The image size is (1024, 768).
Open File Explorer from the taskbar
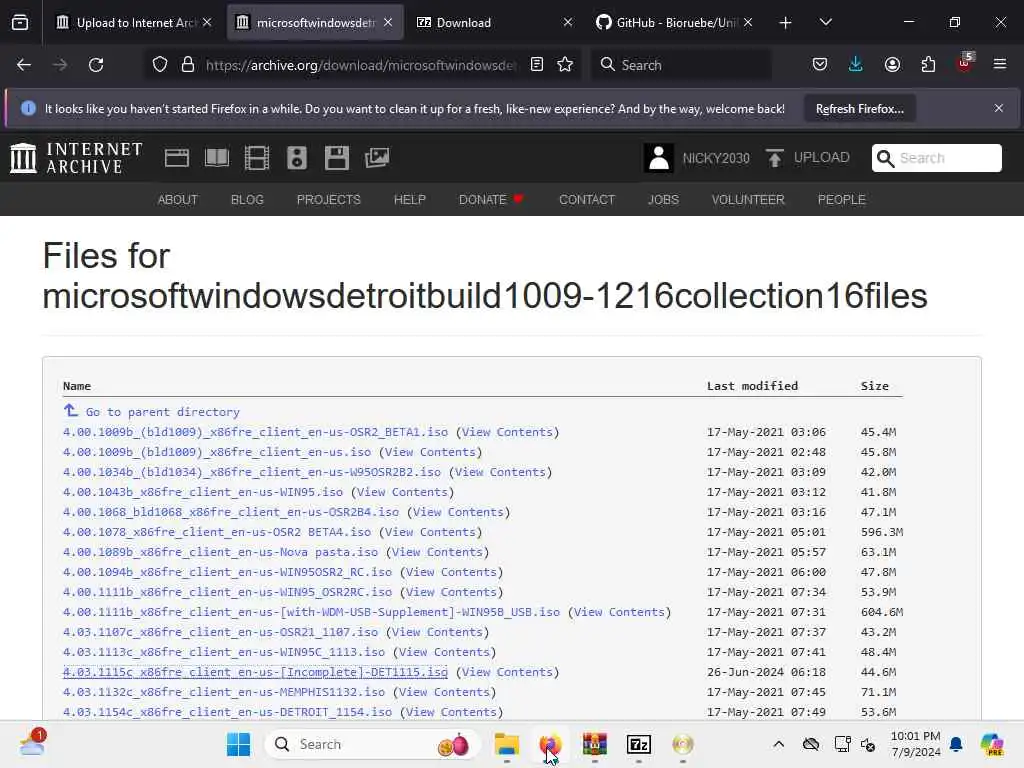tap(506, 744)
